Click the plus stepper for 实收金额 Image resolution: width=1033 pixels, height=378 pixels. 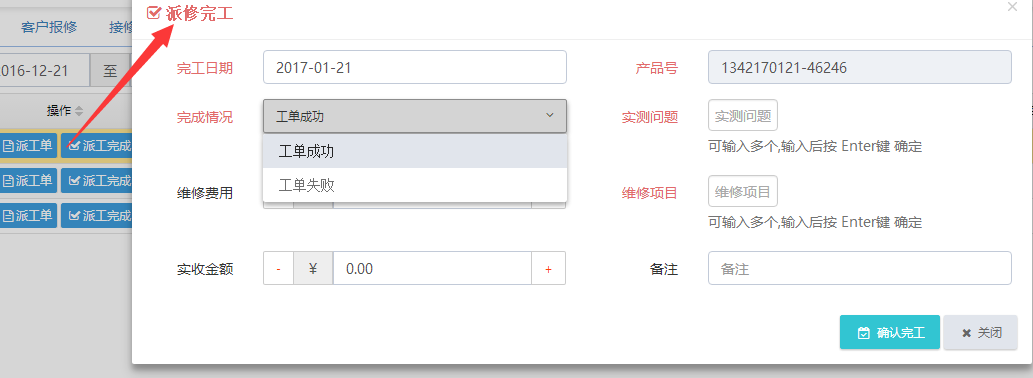tap(548, 269)
